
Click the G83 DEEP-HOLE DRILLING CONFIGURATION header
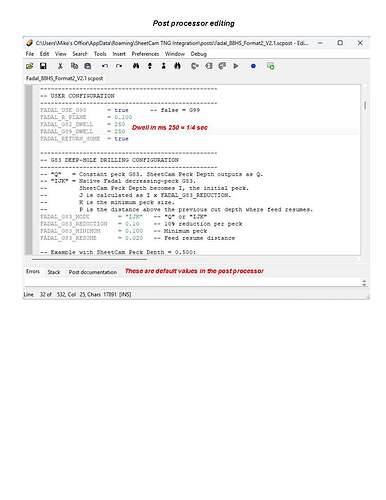[109, 160]
